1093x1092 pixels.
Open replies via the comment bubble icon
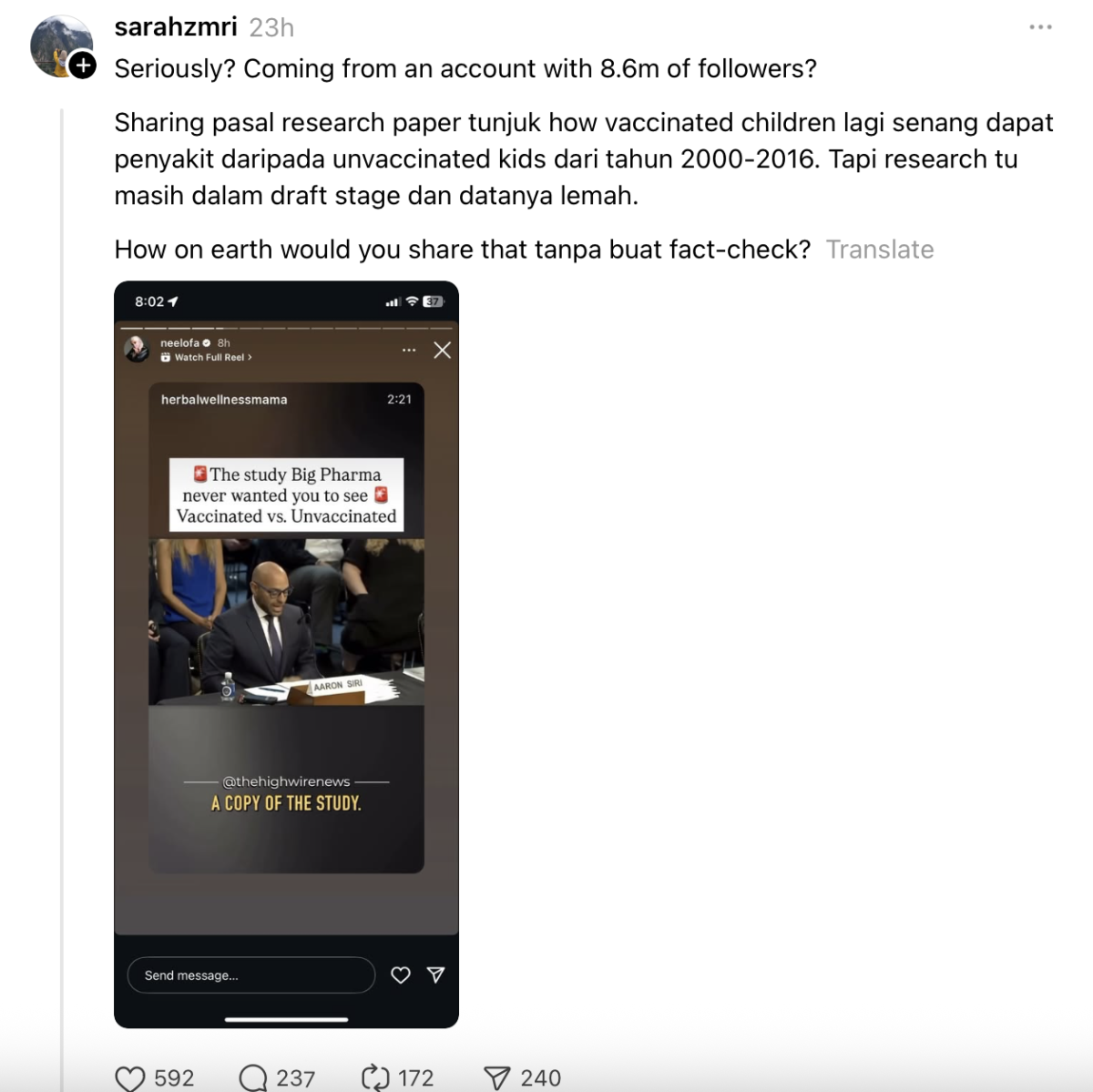pos(252,1078)
